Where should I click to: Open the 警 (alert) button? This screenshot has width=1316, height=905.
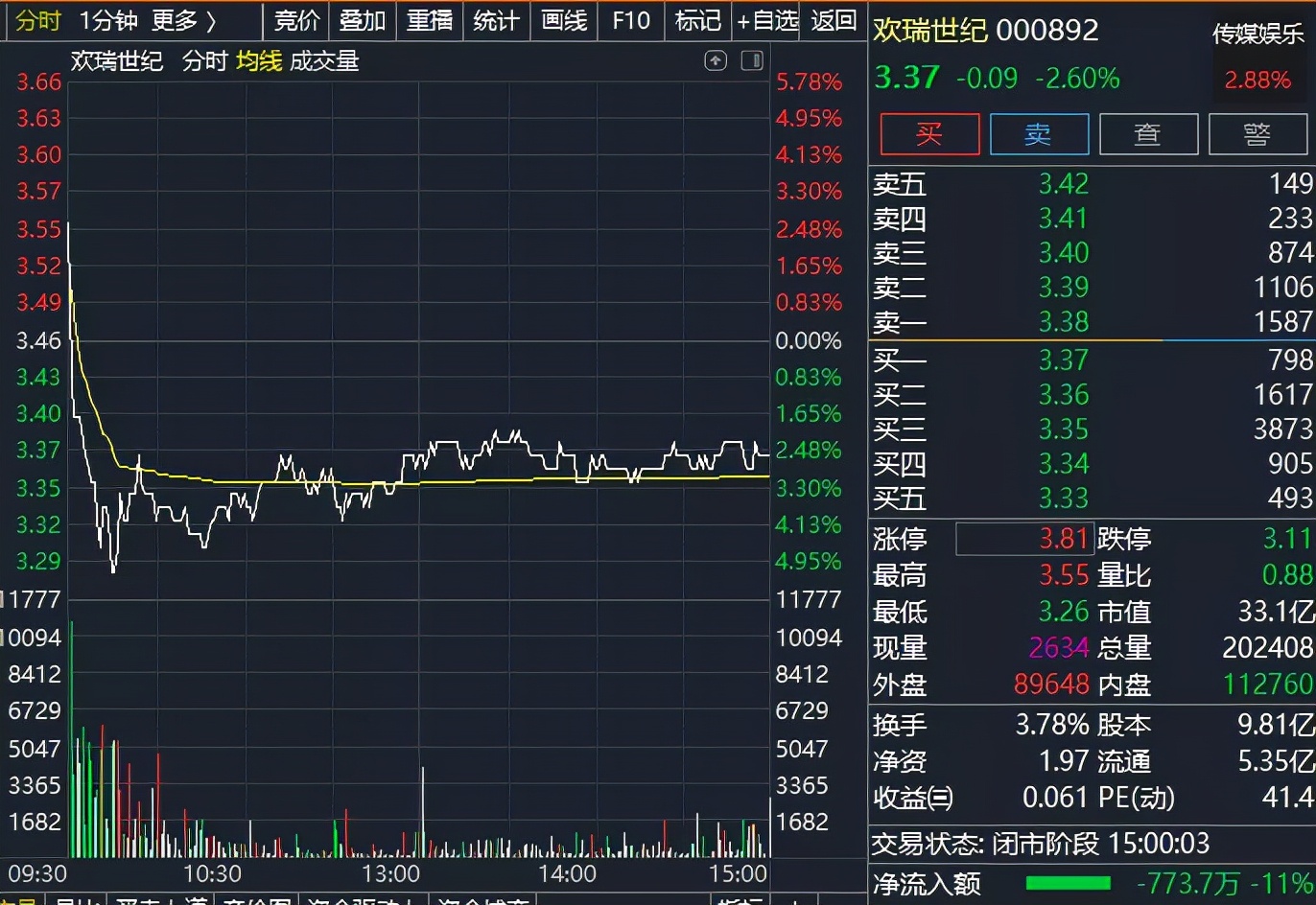pos(1257,134)
